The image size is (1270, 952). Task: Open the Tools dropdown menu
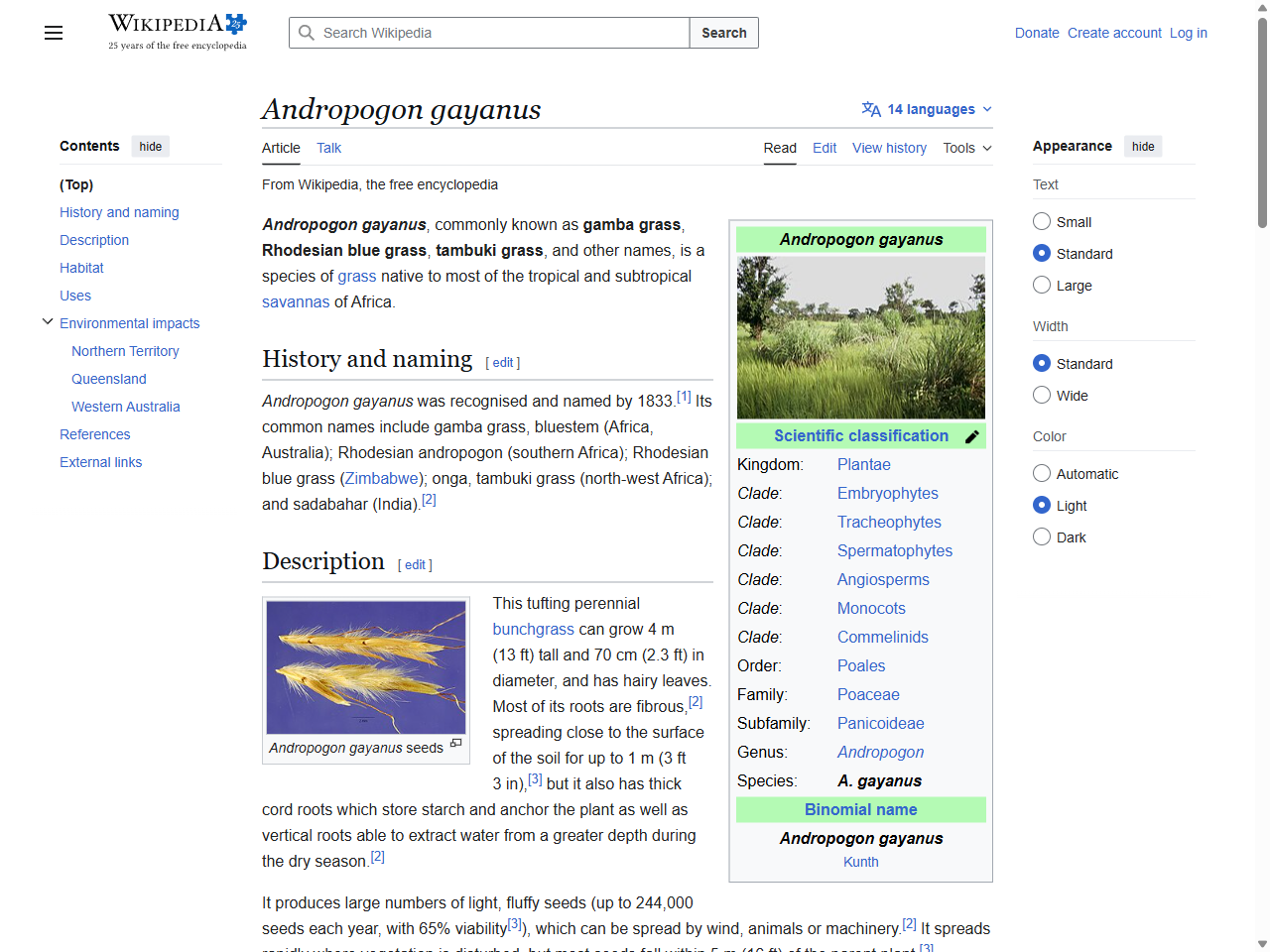(x=967, y=148)
